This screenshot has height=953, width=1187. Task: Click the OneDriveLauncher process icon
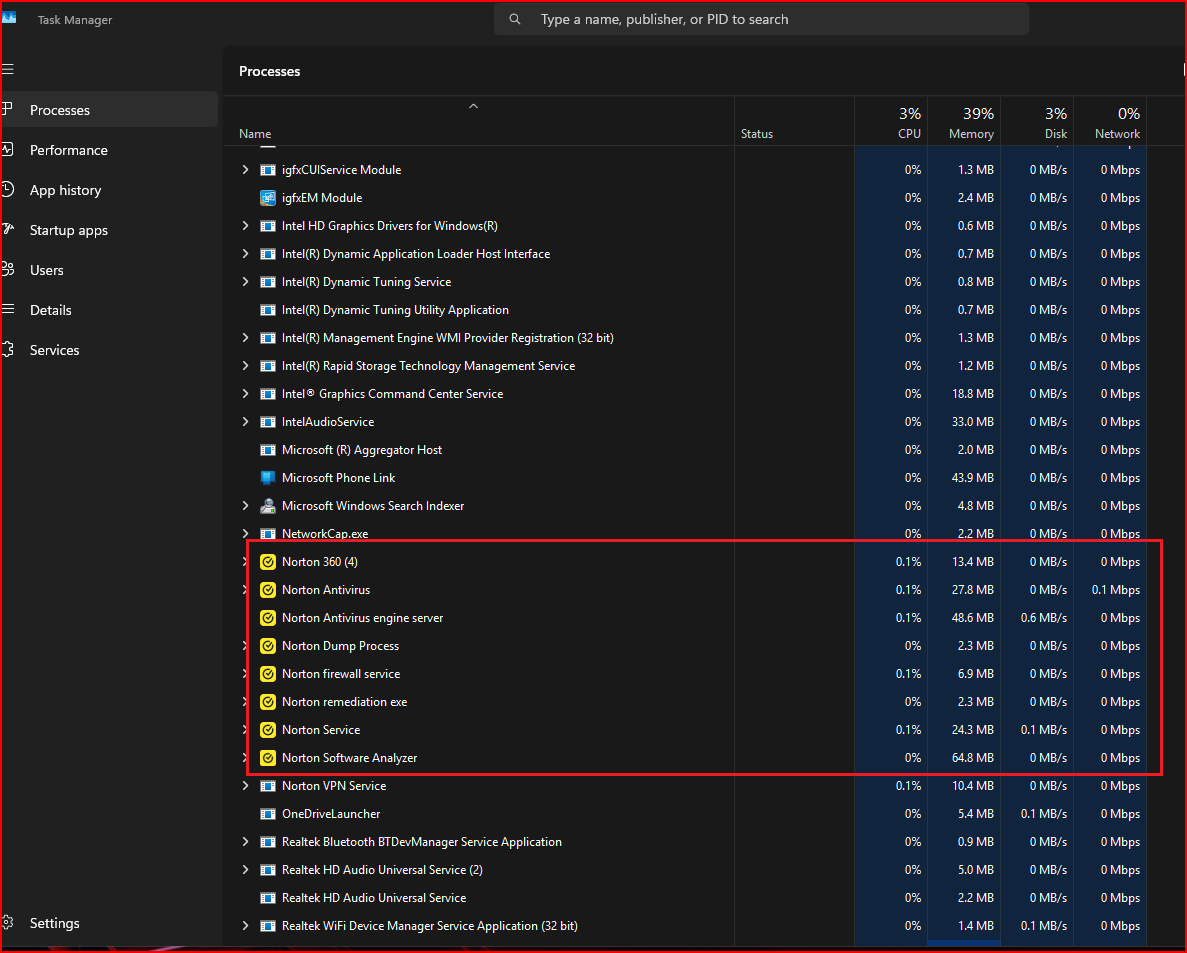pos(268,814)
